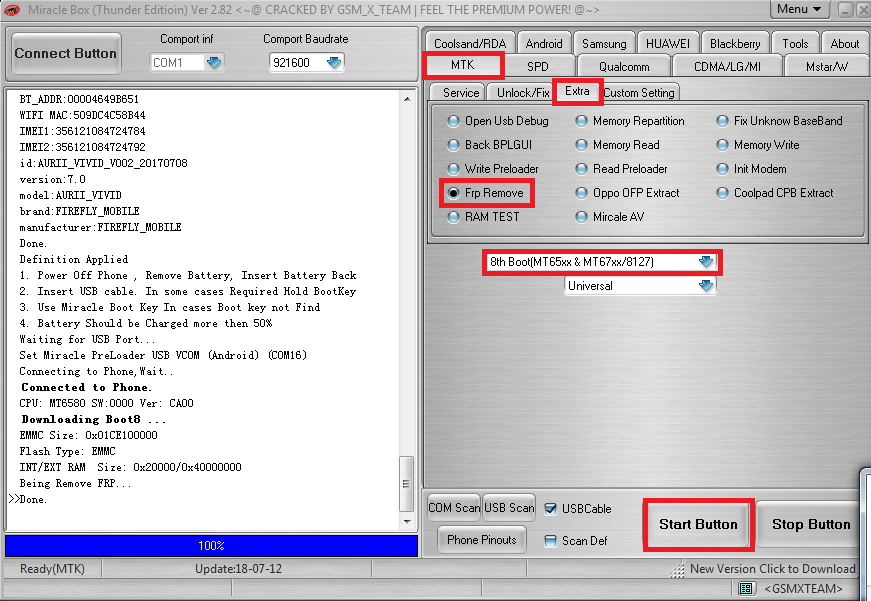Open the Comport inf COM1 dropdown

(214, 63)
